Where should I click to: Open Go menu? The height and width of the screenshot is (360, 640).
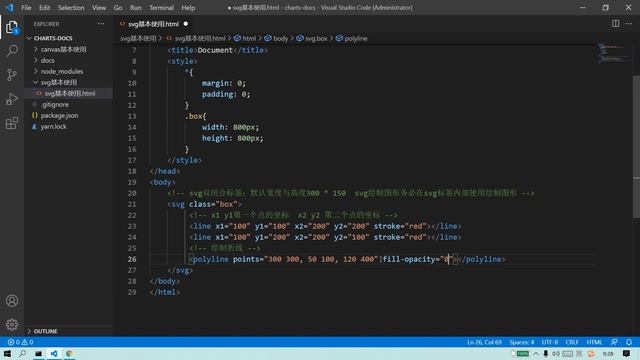(x=118, y=8)
